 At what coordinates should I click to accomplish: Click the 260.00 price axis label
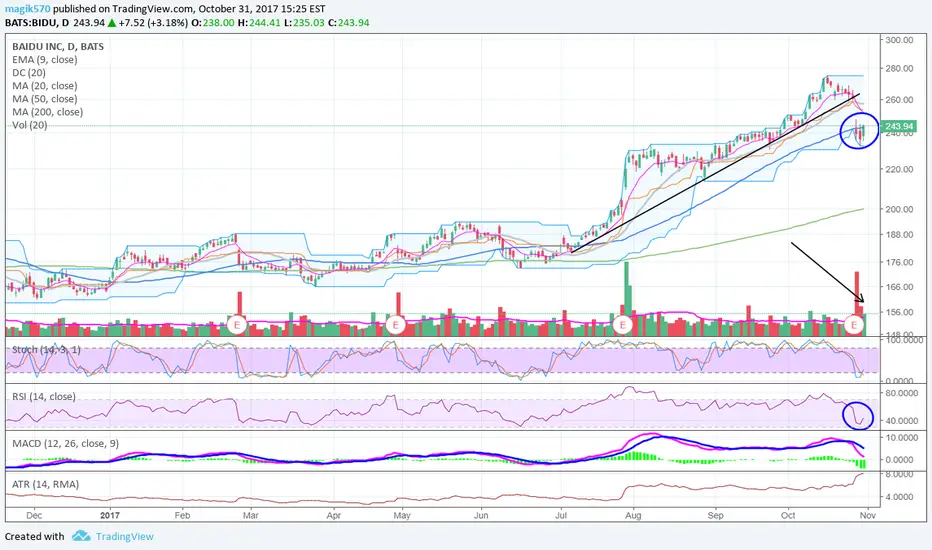[899, 99]
